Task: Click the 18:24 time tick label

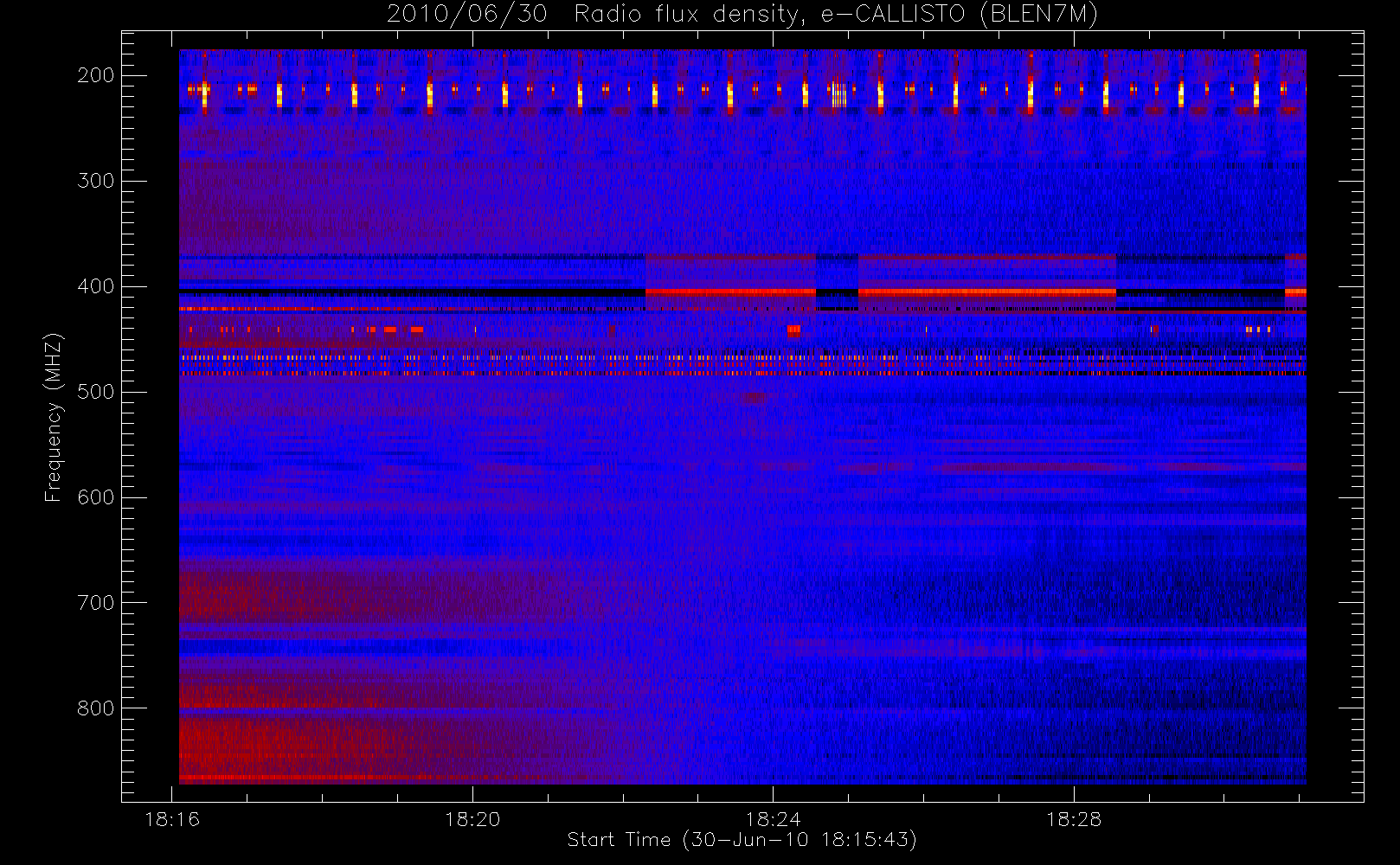Action: pos(773,819)
